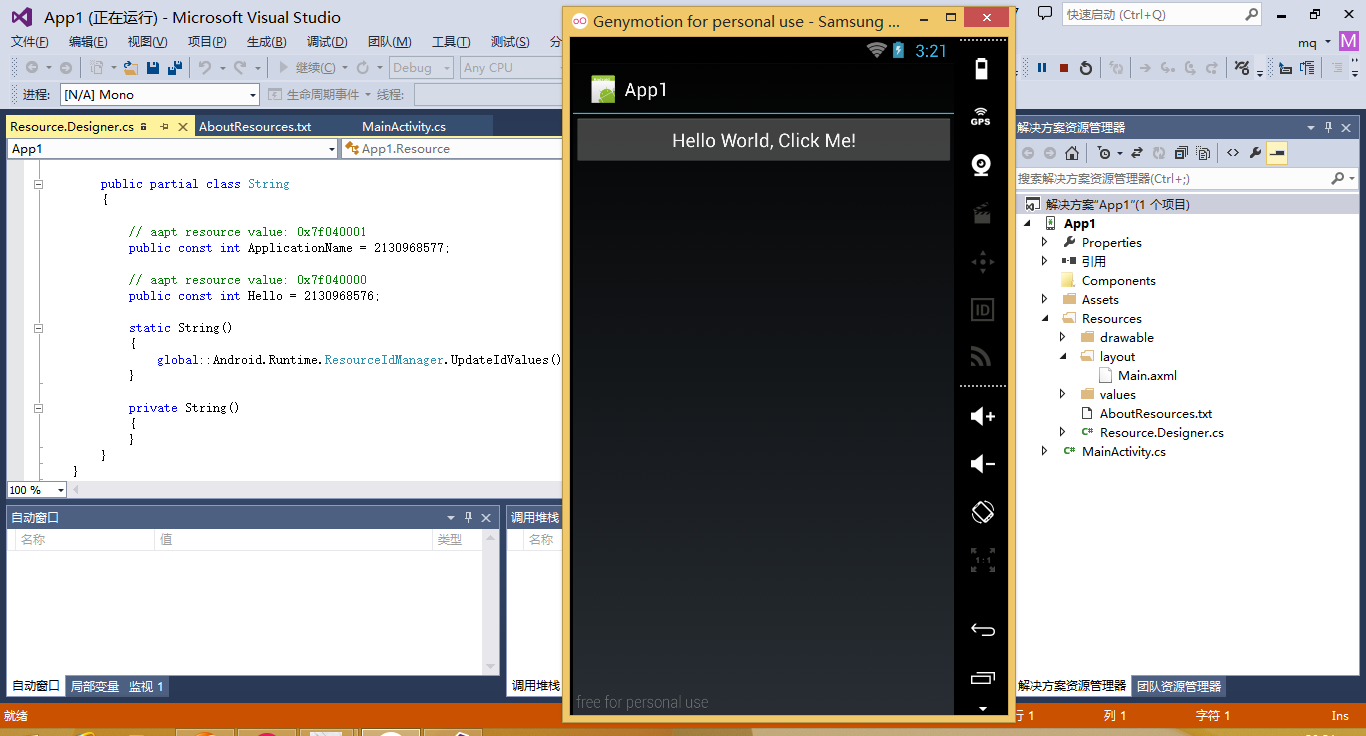Screen dimensions: 1366x736
Task: Collapse all in Solution Explorer toolbar
Action: (x=1181, y=153)
